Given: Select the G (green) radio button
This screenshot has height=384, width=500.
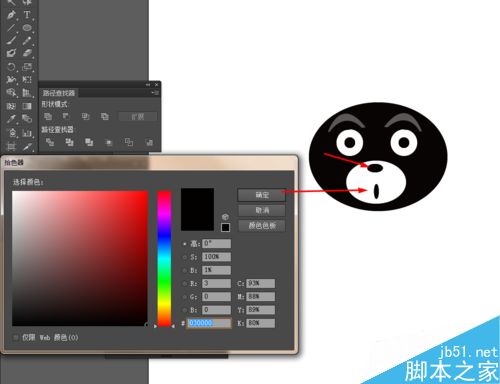Looking at the screenshot, I should [x=185, y=297].
